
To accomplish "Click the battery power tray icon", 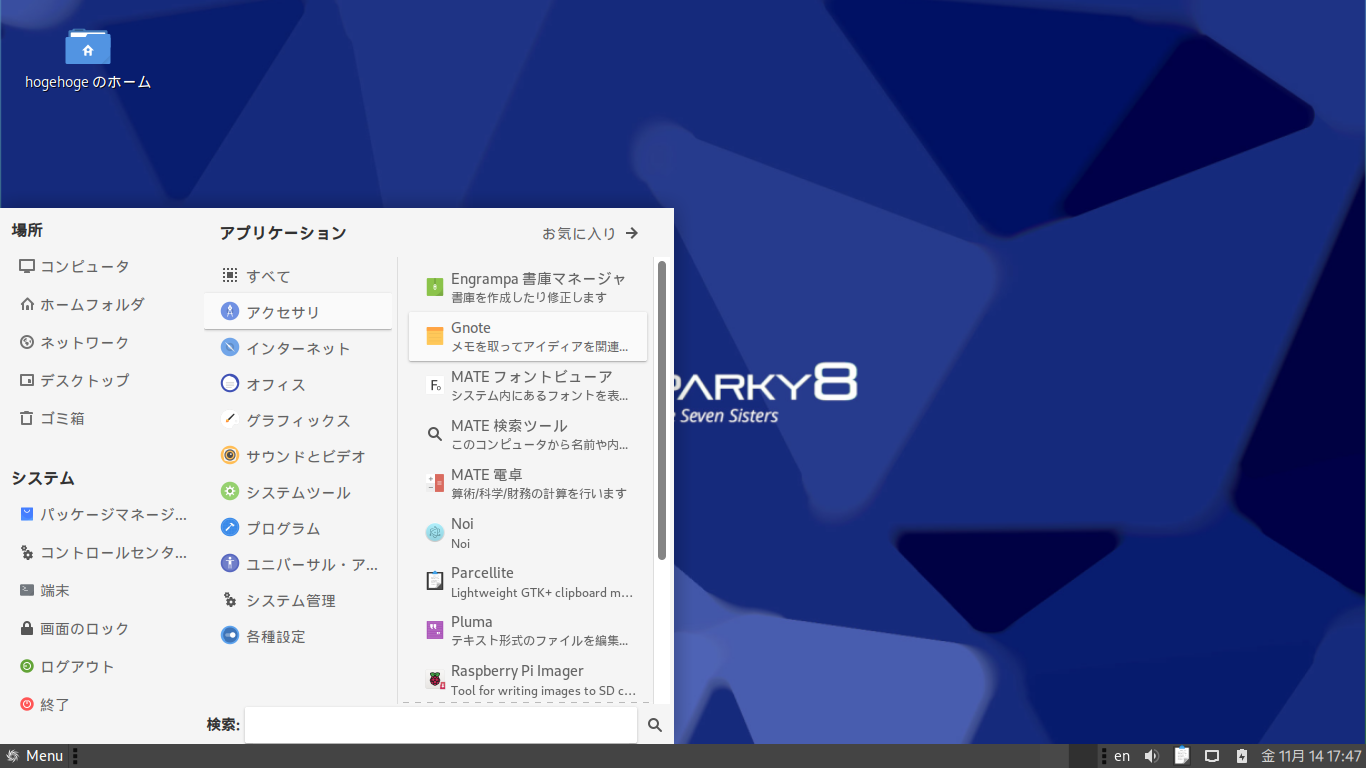I will click(x=1241, y=756).
